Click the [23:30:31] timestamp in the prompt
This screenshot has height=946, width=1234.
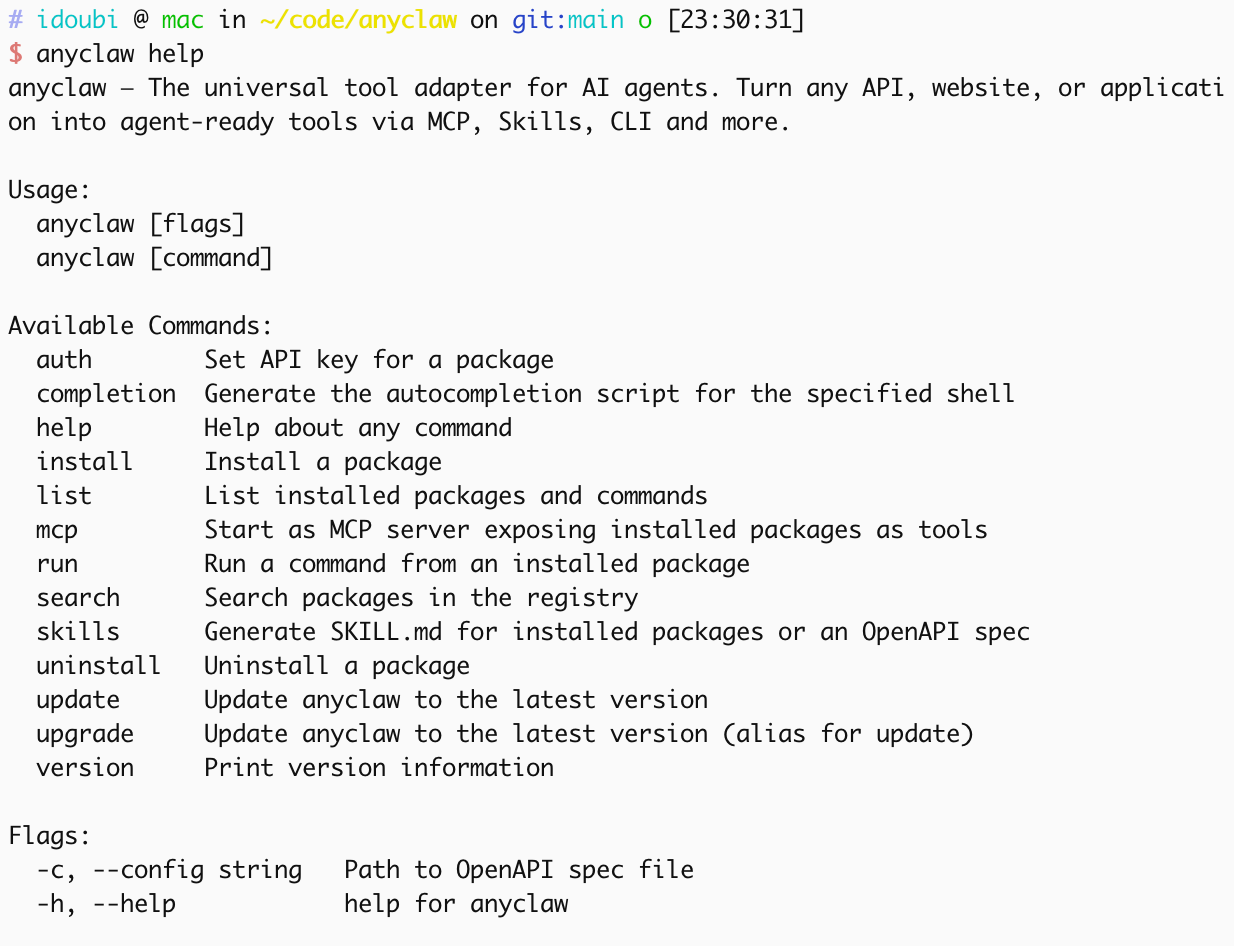pos(735,19)
